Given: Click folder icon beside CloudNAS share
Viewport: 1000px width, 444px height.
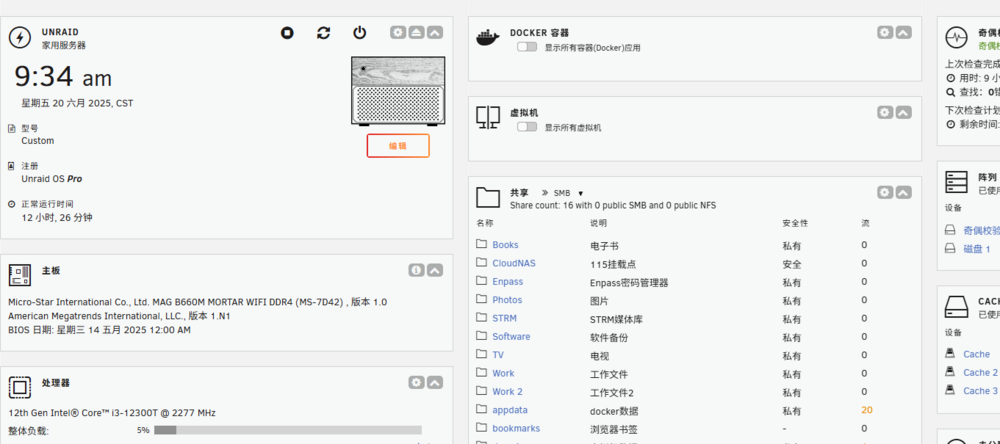Looking at the screenshot, I should pyautogui.click(x=482, y=262).
